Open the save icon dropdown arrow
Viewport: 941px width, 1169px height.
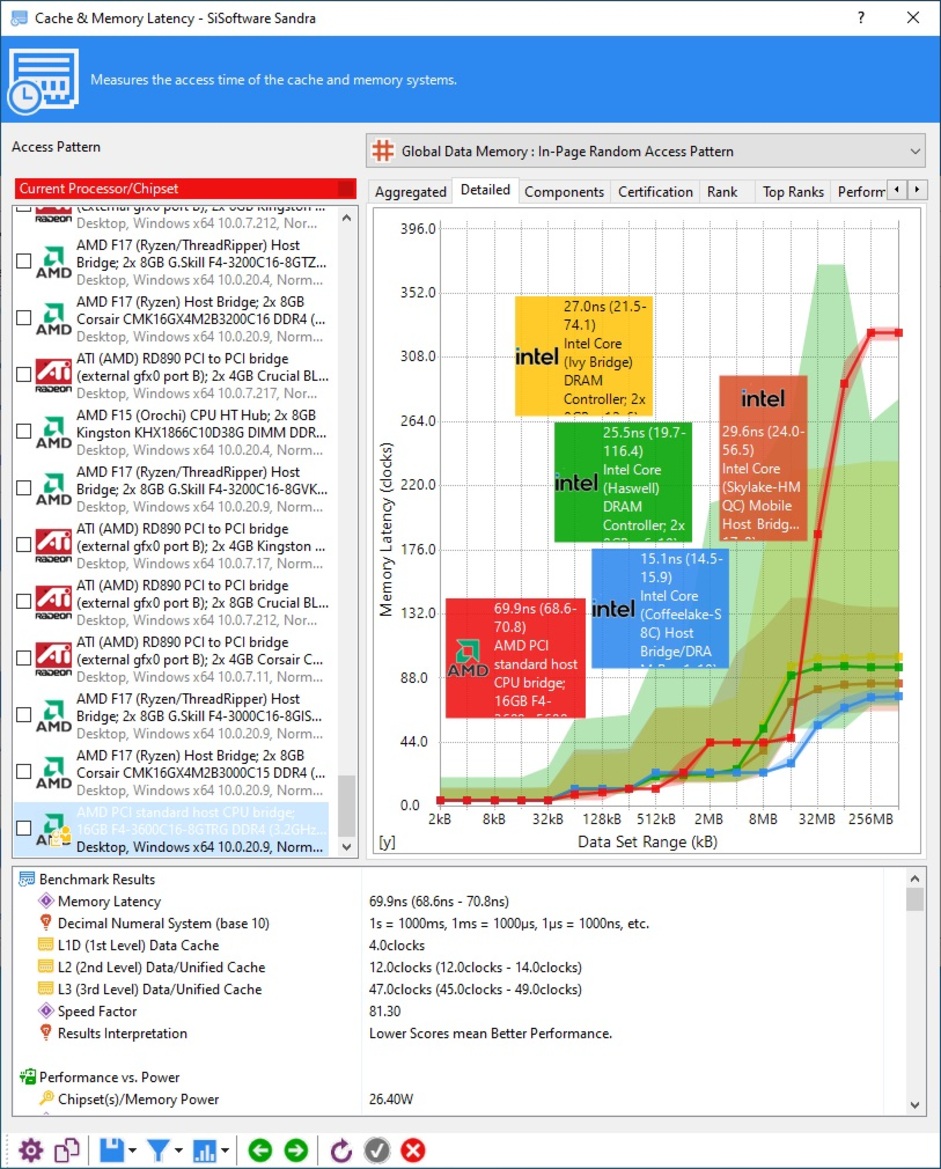pos(133,1151)
